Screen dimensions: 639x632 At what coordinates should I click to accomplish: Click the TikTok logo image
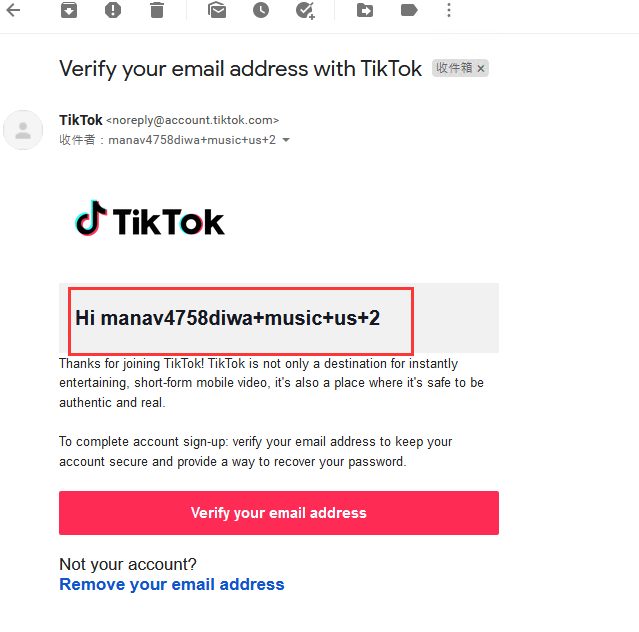click(149, 219)
